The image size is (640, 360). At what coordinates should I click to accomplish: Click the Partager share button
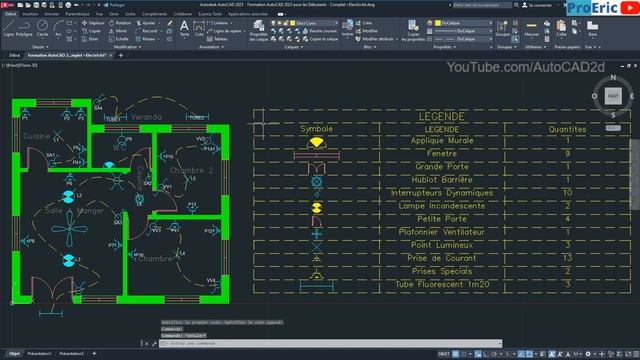(114, 5)
